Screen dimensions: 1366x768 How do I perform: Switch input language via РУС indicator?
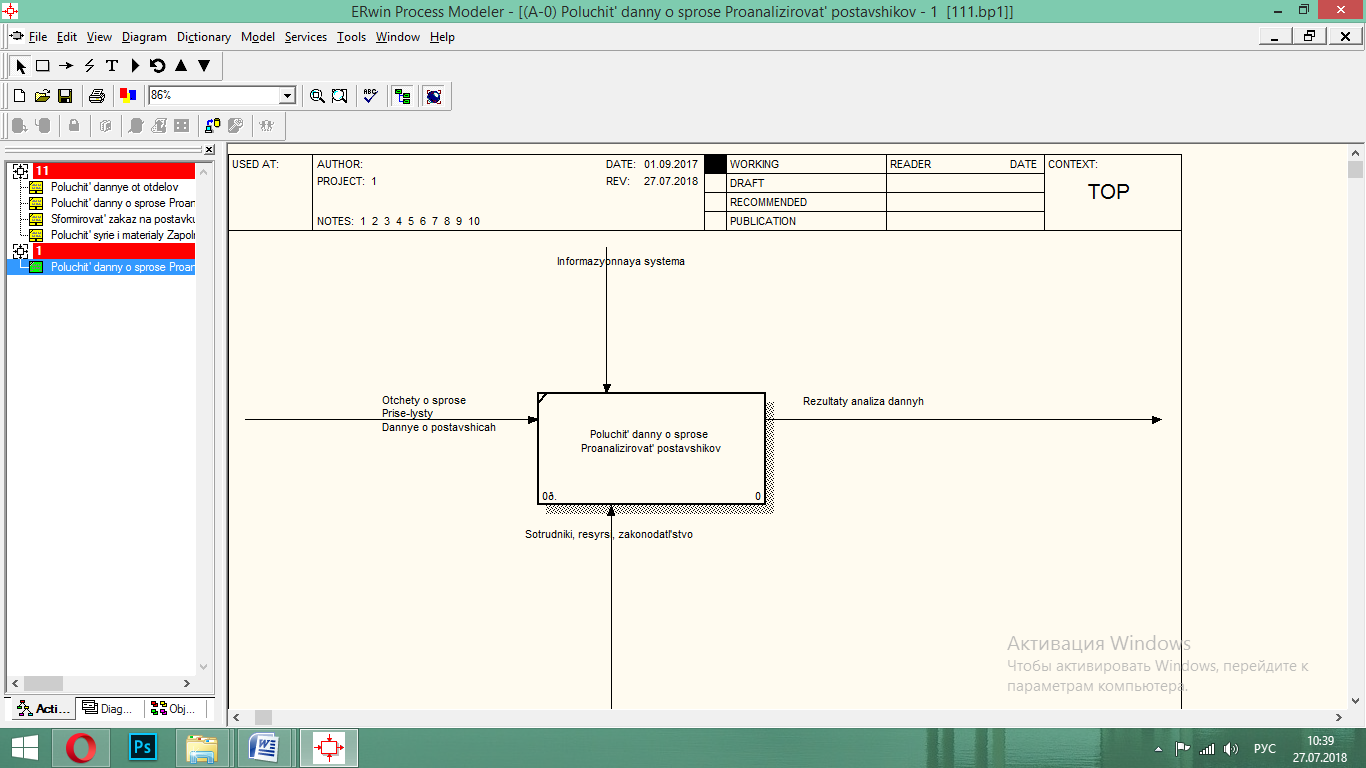[1265, 748]
